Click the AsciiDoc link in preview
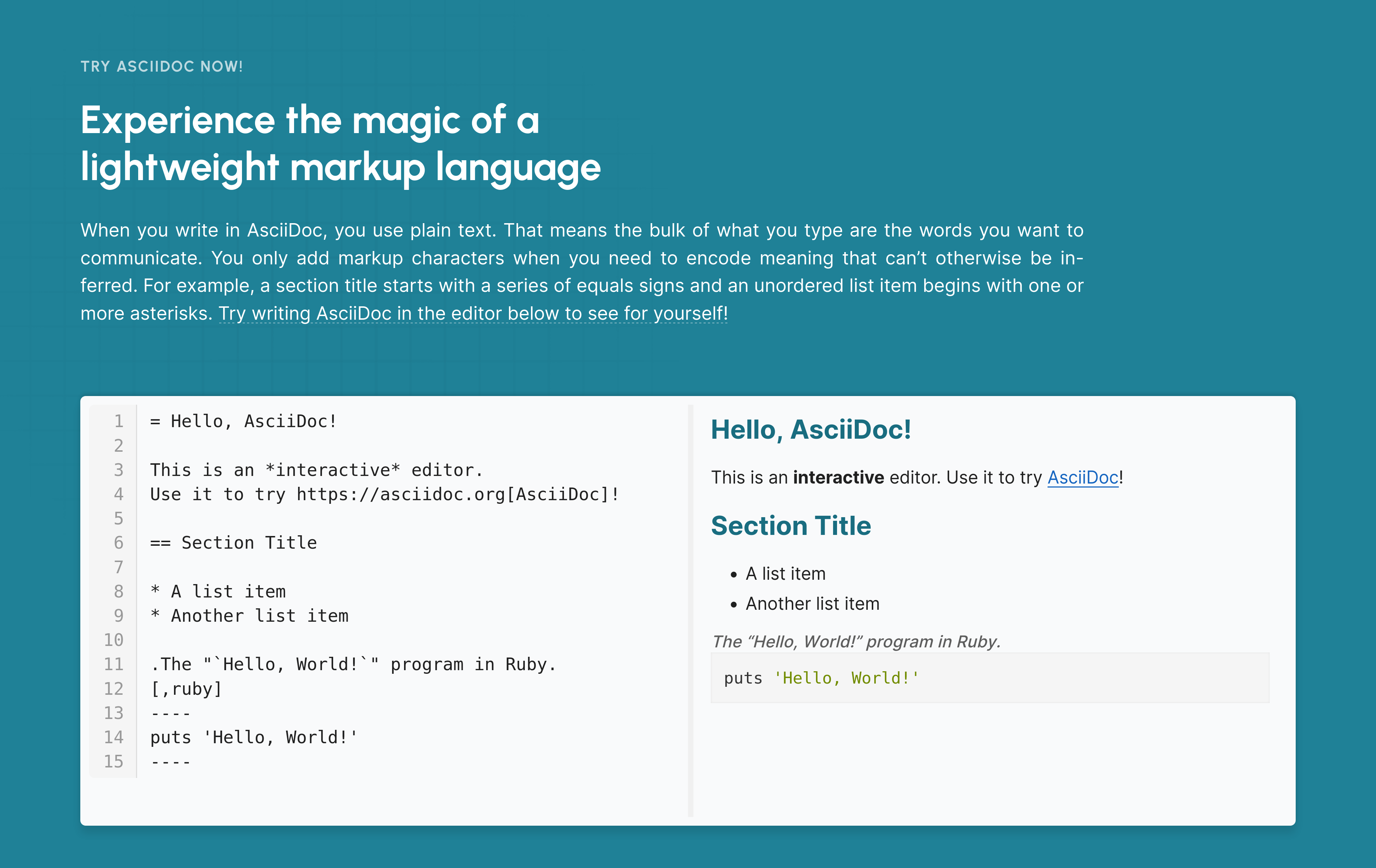The width and height of the screenshot is (1376, 868). 1082,477
